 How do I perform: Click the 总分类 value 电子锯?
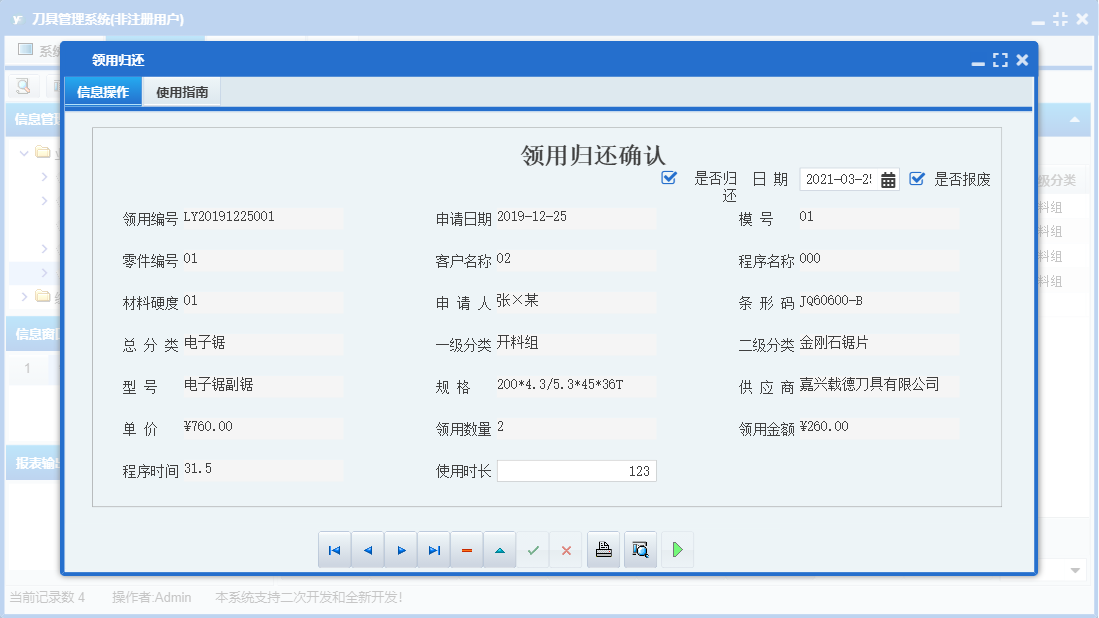point(205,343)
